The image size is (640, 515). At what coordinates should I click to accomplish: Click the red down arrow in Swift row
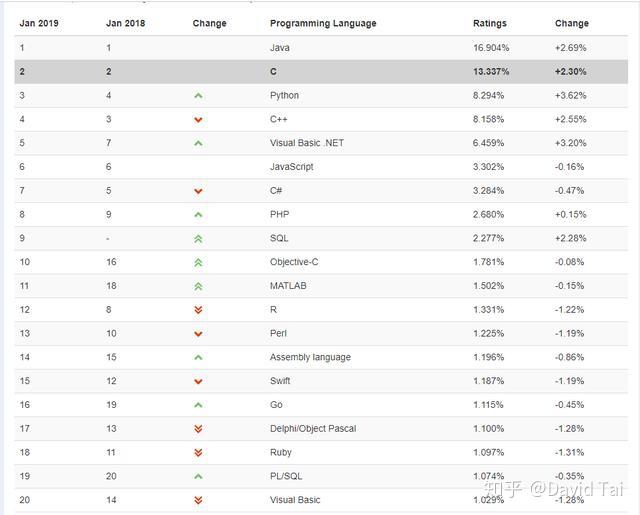[198, 381]
